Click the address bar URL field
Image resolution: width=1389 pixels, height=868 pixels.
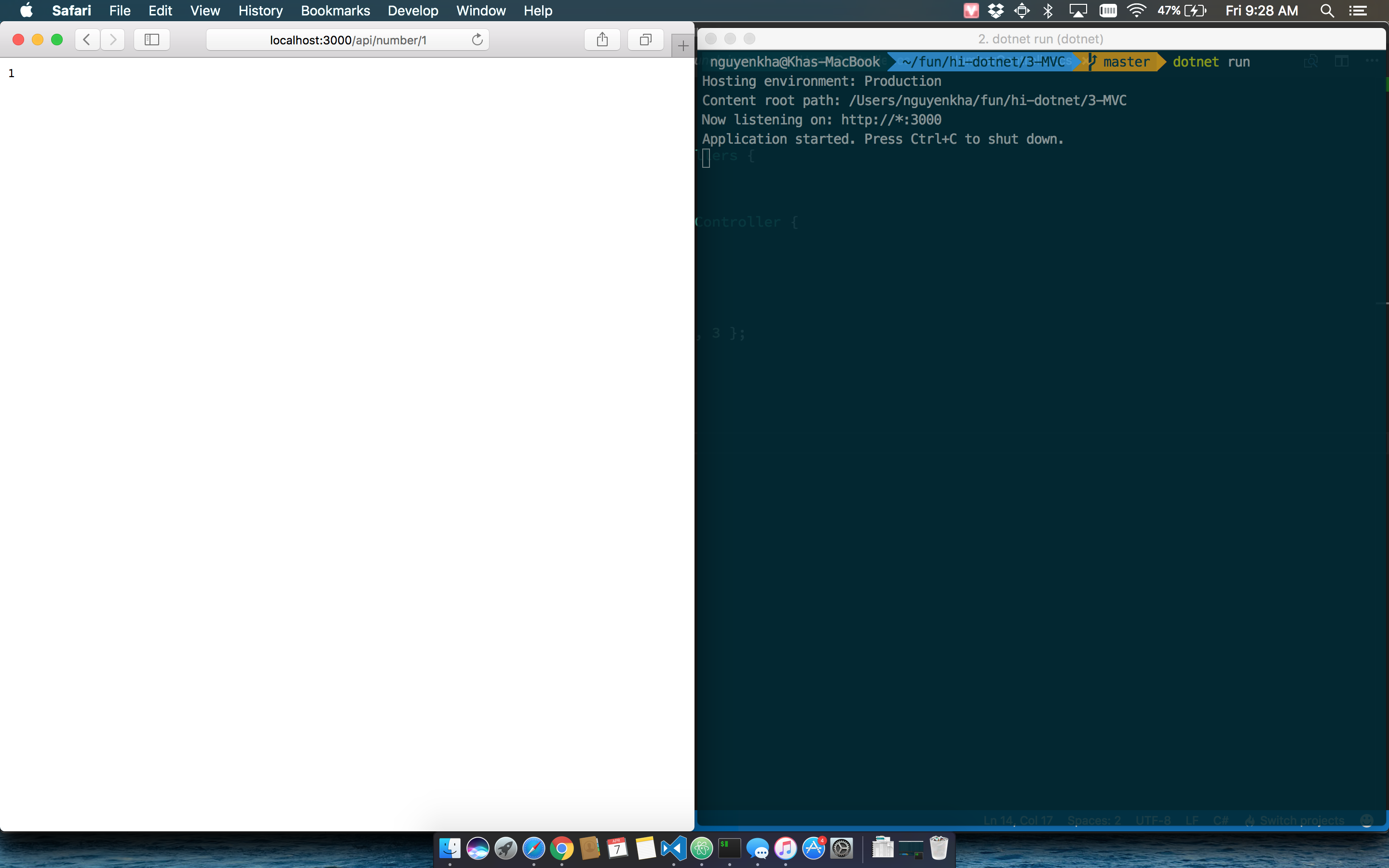tap(349, 40)
